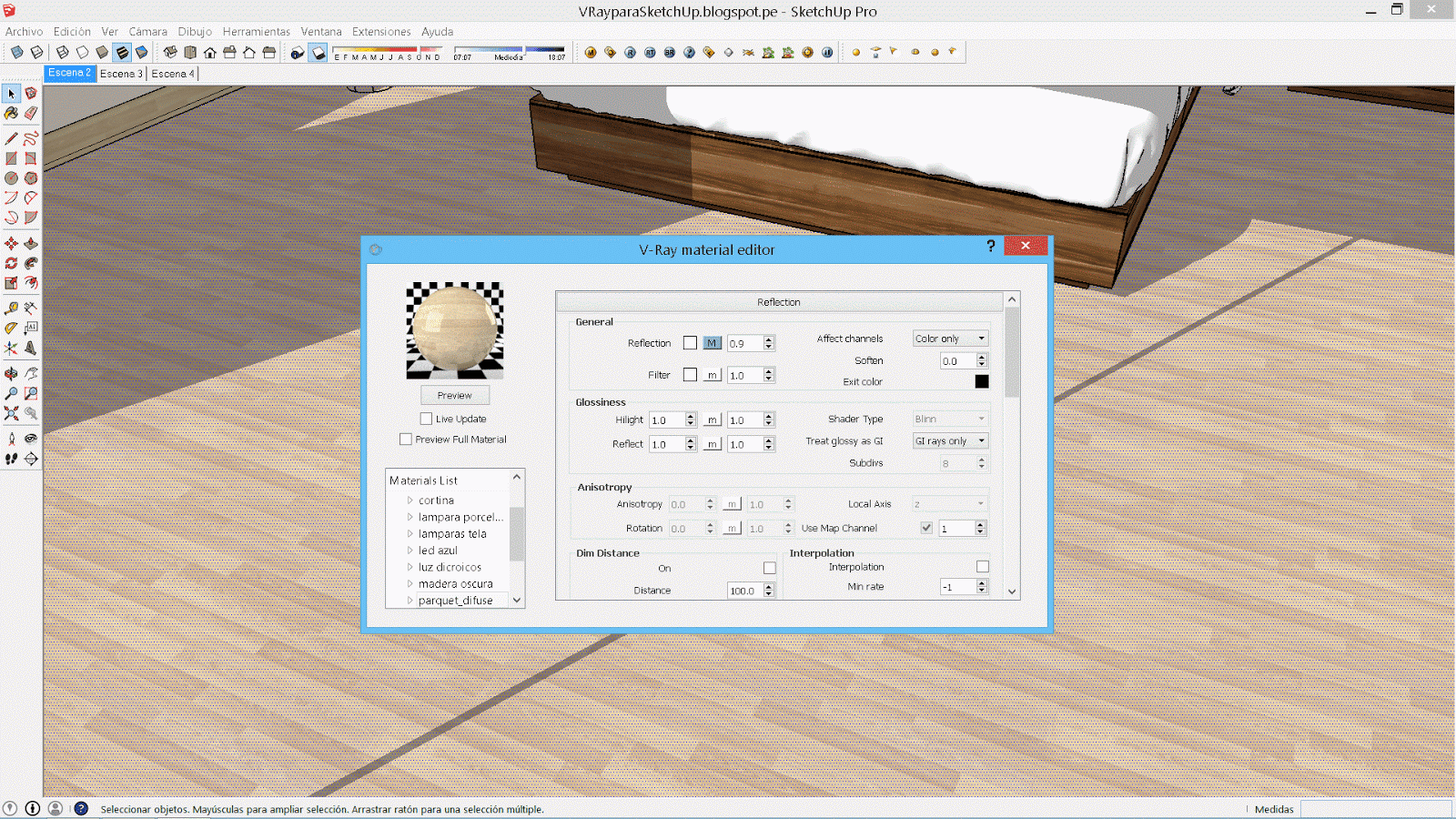Turn on Dim Distance
The width and height of the screenshot is (1456, 819).
[767, 568]
